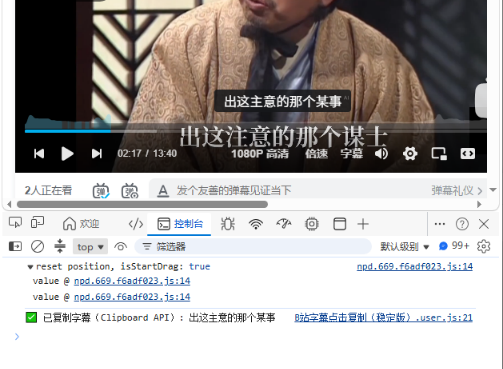
Task: Open the Network wifi tab
Action: click(256, 224)
